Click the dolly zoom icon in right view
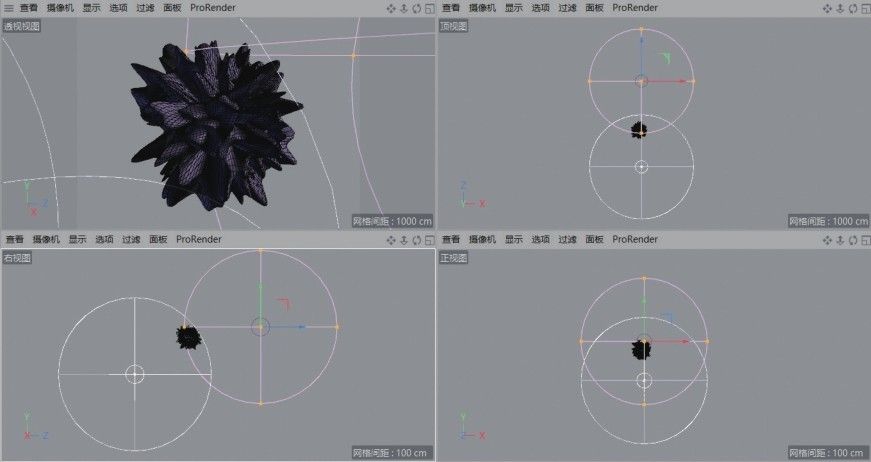Viewport: 871px width, 462px height. [x=404, y=240]
